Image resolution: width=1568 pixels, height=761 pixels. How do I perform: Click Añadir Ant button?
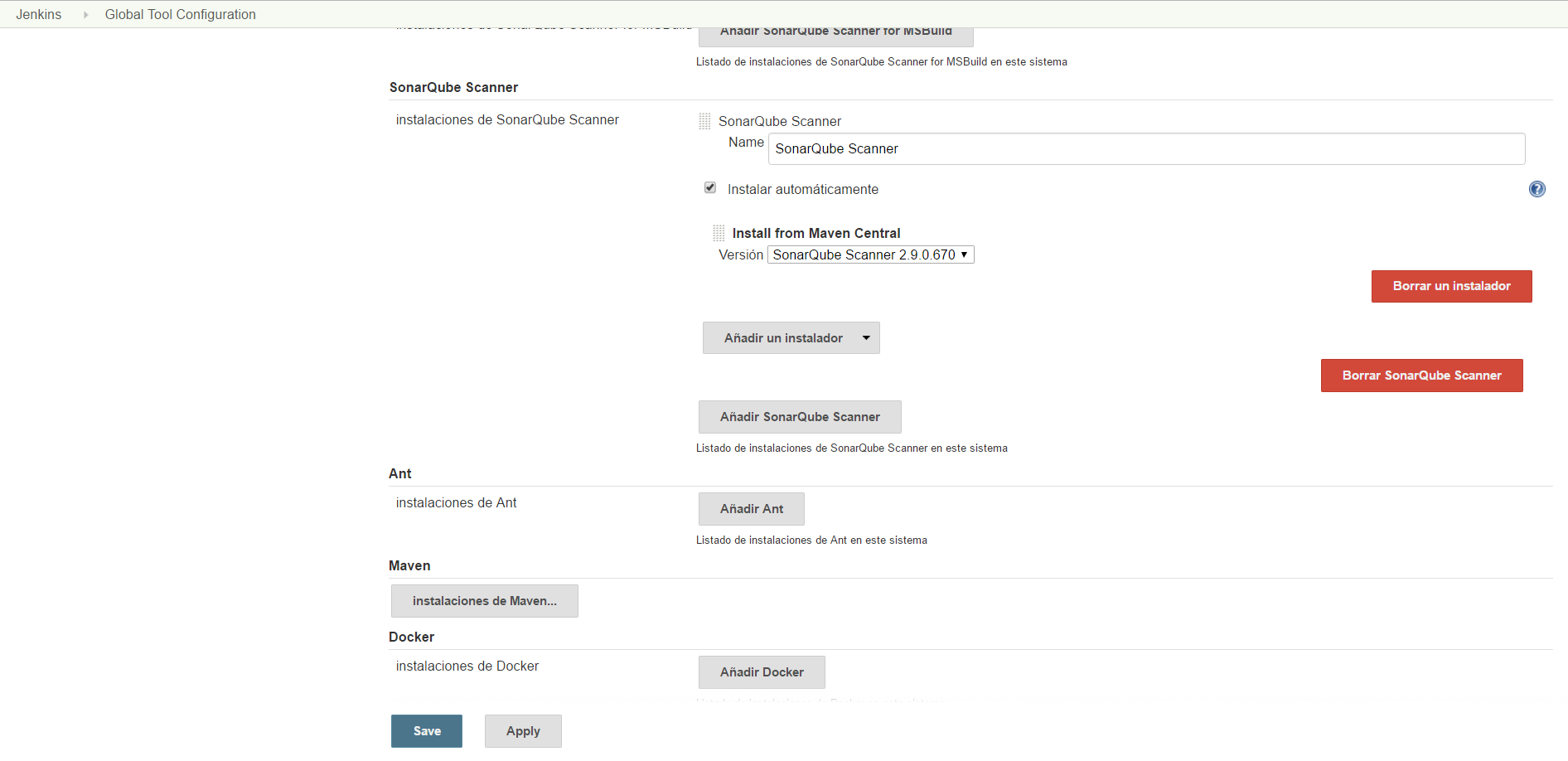pyautogui.click(x=751, y=509)
